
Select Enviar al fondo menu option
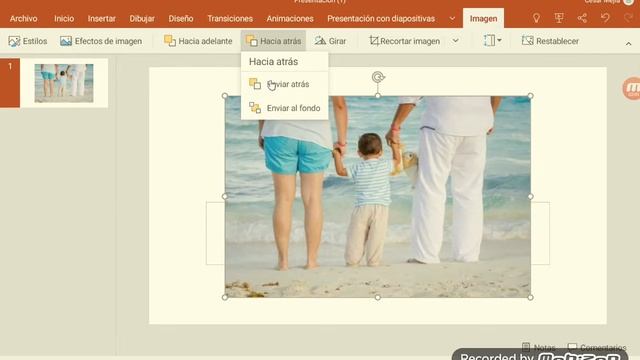284,108
